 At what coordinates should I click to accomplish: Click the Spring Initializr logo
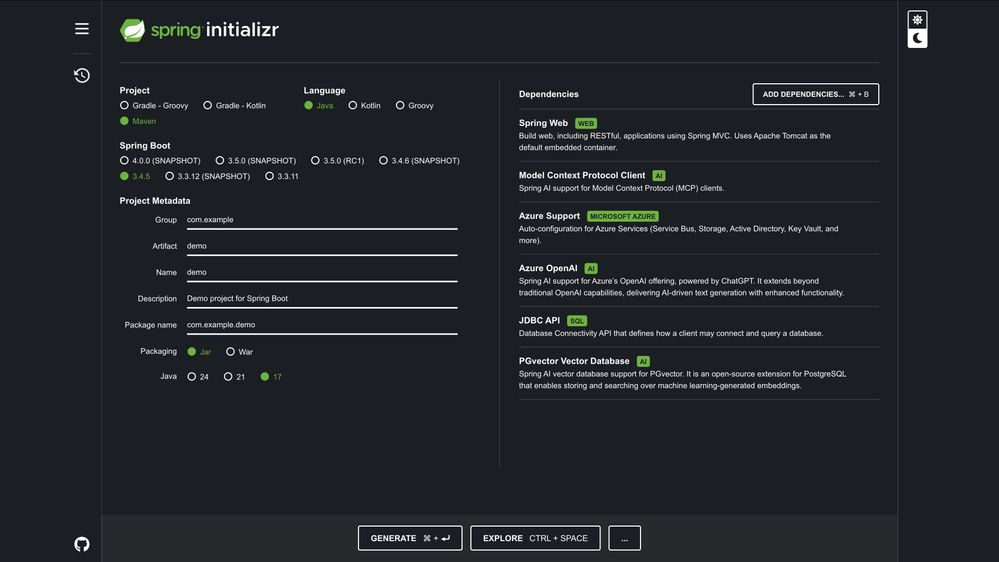pyautogui.click(x=199, y=30)
